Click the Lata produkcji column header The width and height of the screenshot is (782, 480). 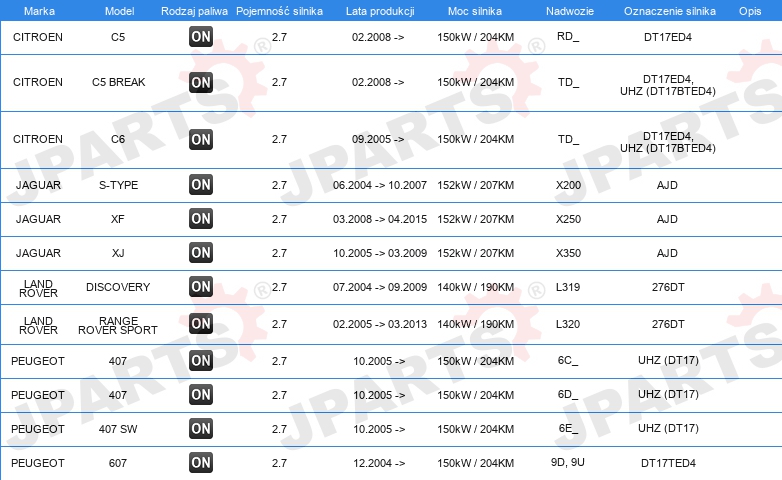click(x=380, y=11)
